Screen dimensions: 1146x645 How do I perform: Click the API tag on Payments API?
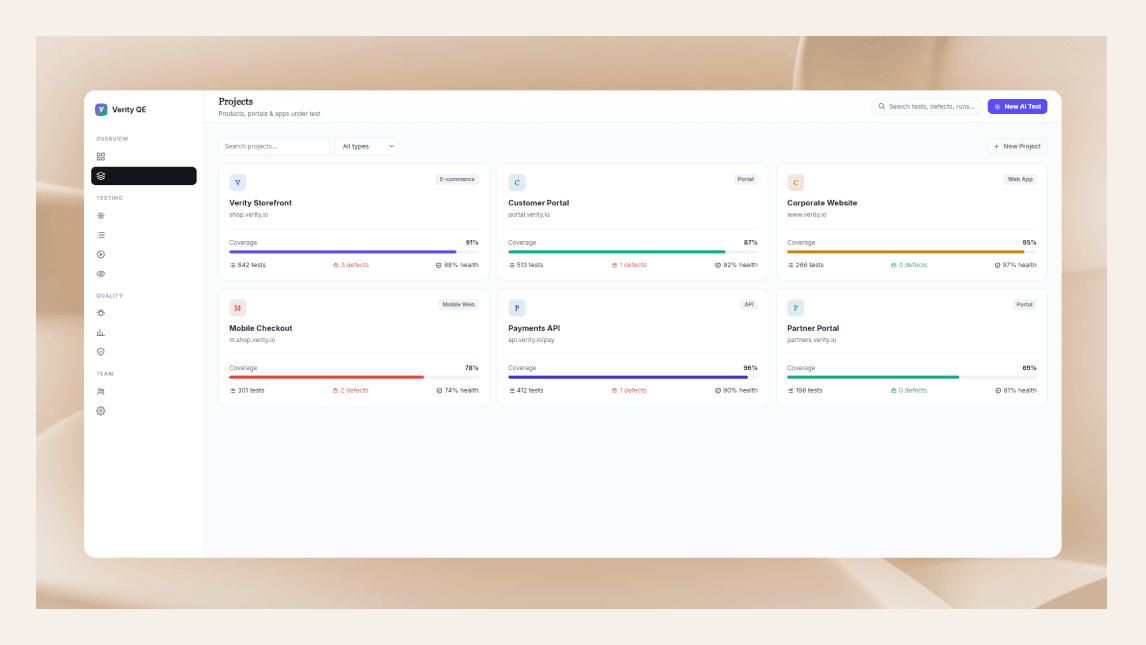(748, 305)
